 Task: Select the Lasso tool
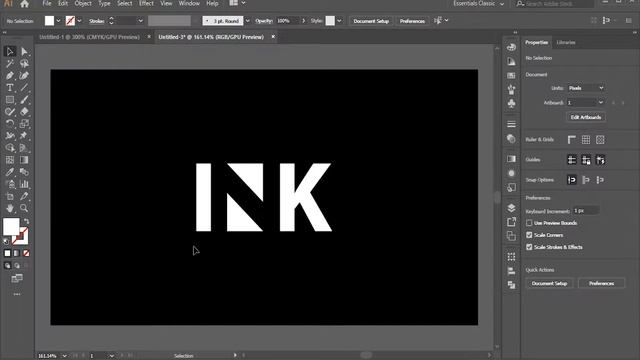click(x=24, y=63)
